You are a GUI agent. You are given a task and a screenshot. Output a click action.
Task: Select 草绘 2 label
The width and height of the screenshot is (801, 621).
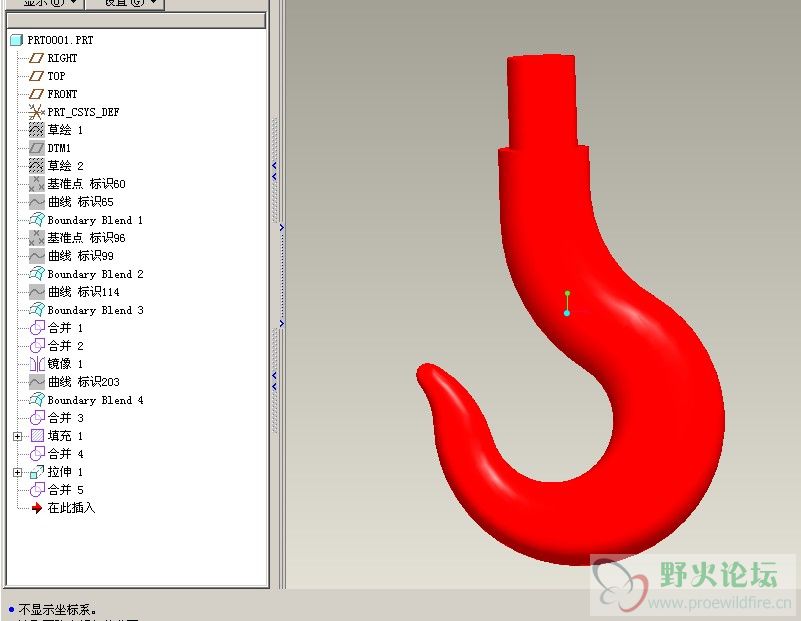[x=65, y=165]
